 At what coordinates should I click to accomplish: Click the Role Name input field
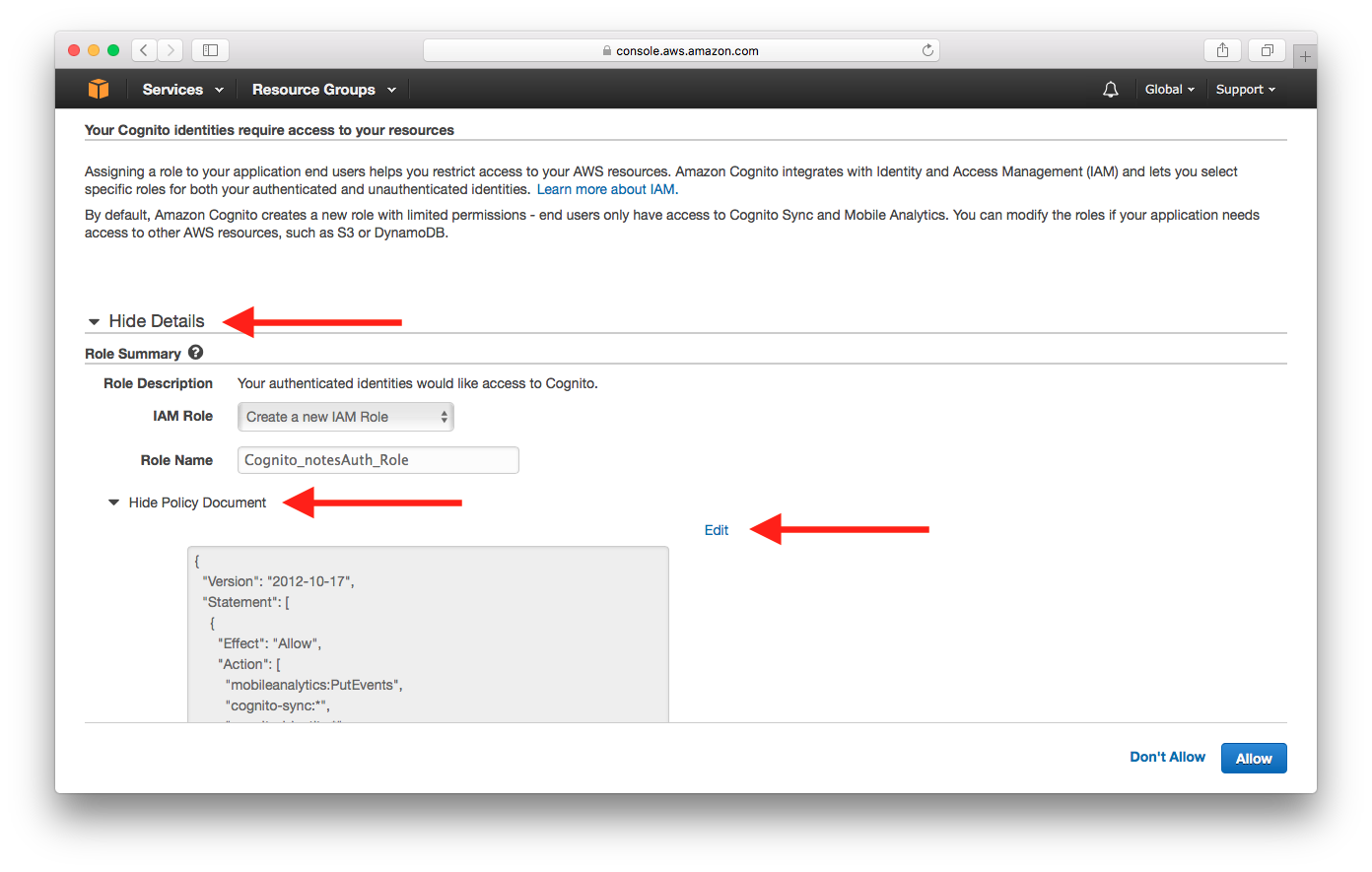tap(378, 460)
